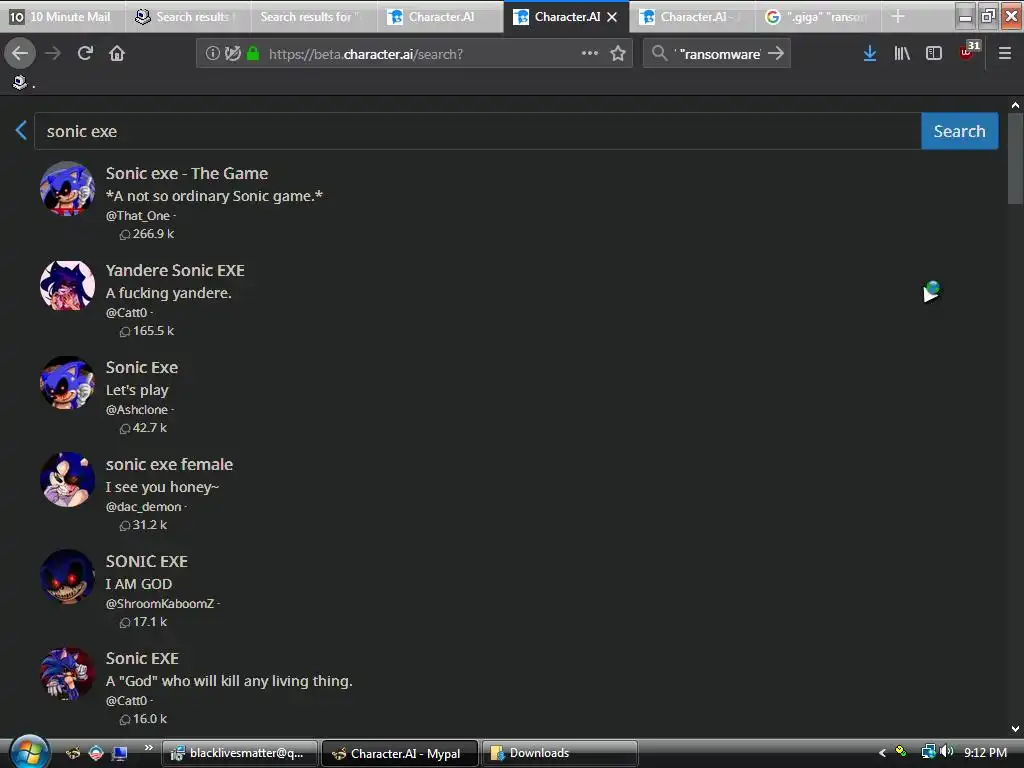Open the Windows Start orb

tap(27, 752)
